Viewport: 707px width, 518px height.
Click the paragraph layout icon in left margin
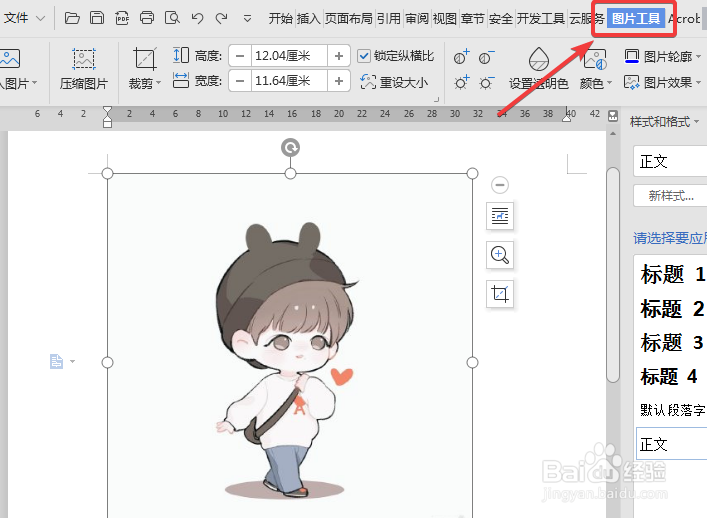click(x=57, y=361)
